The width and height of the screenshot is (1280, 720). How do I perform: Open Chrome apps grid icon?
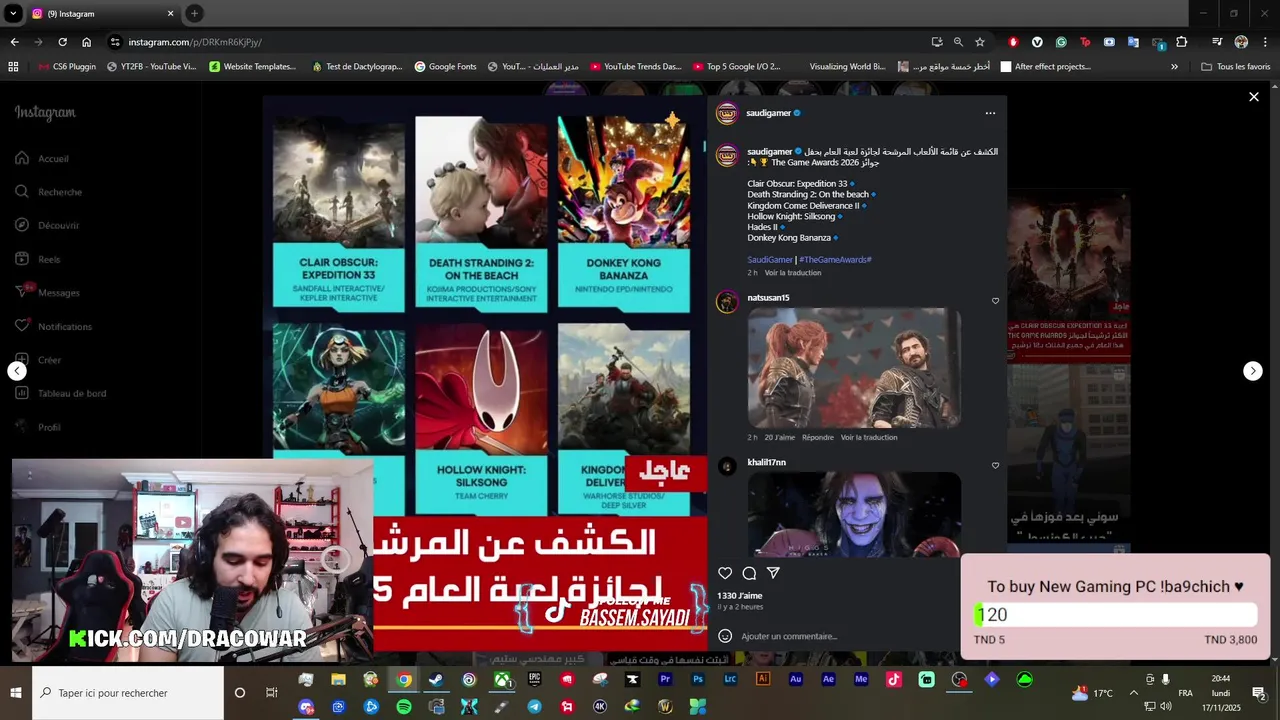click(x=13, y=67)
